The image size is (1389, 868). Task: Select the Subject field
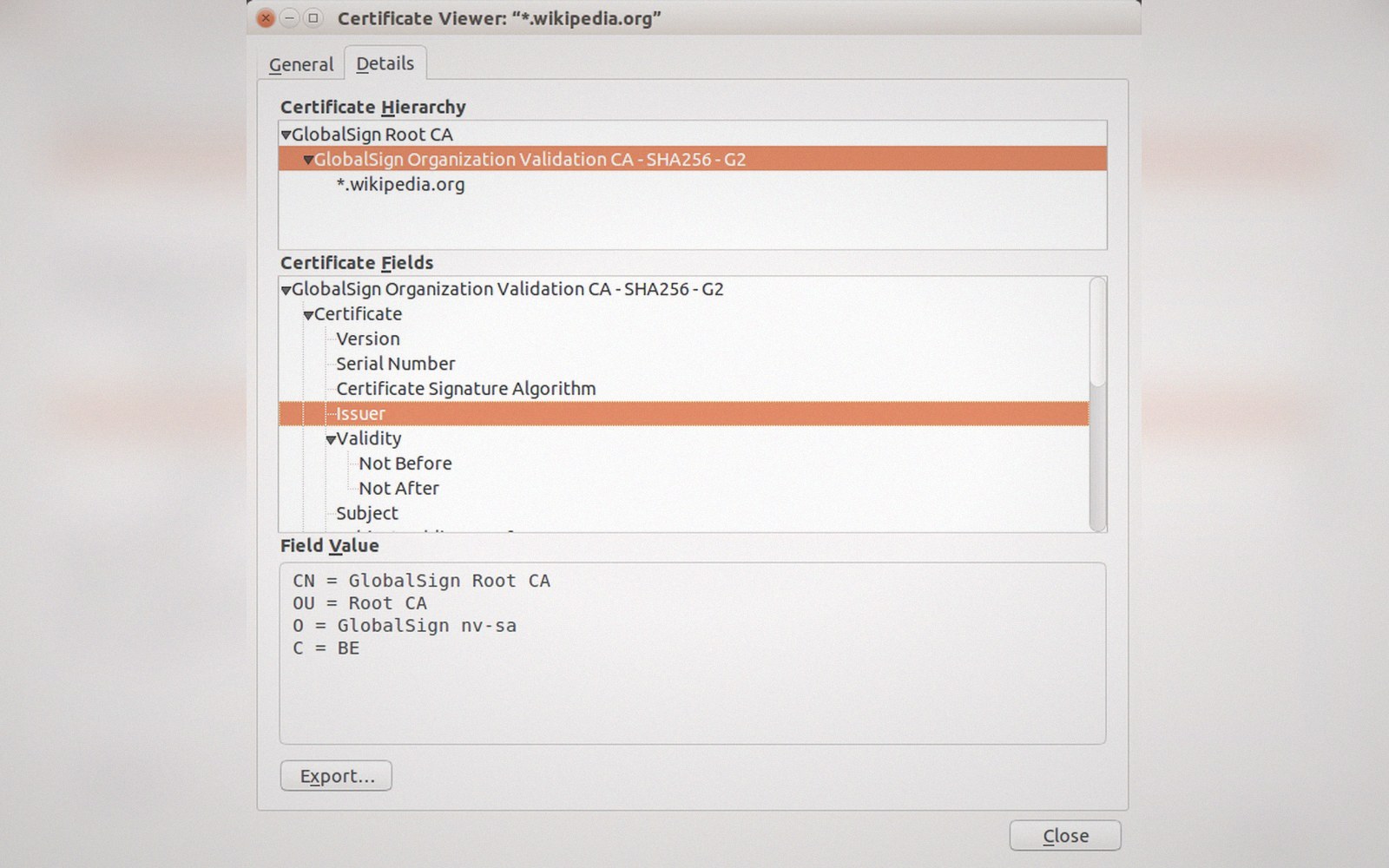point(367,513)
